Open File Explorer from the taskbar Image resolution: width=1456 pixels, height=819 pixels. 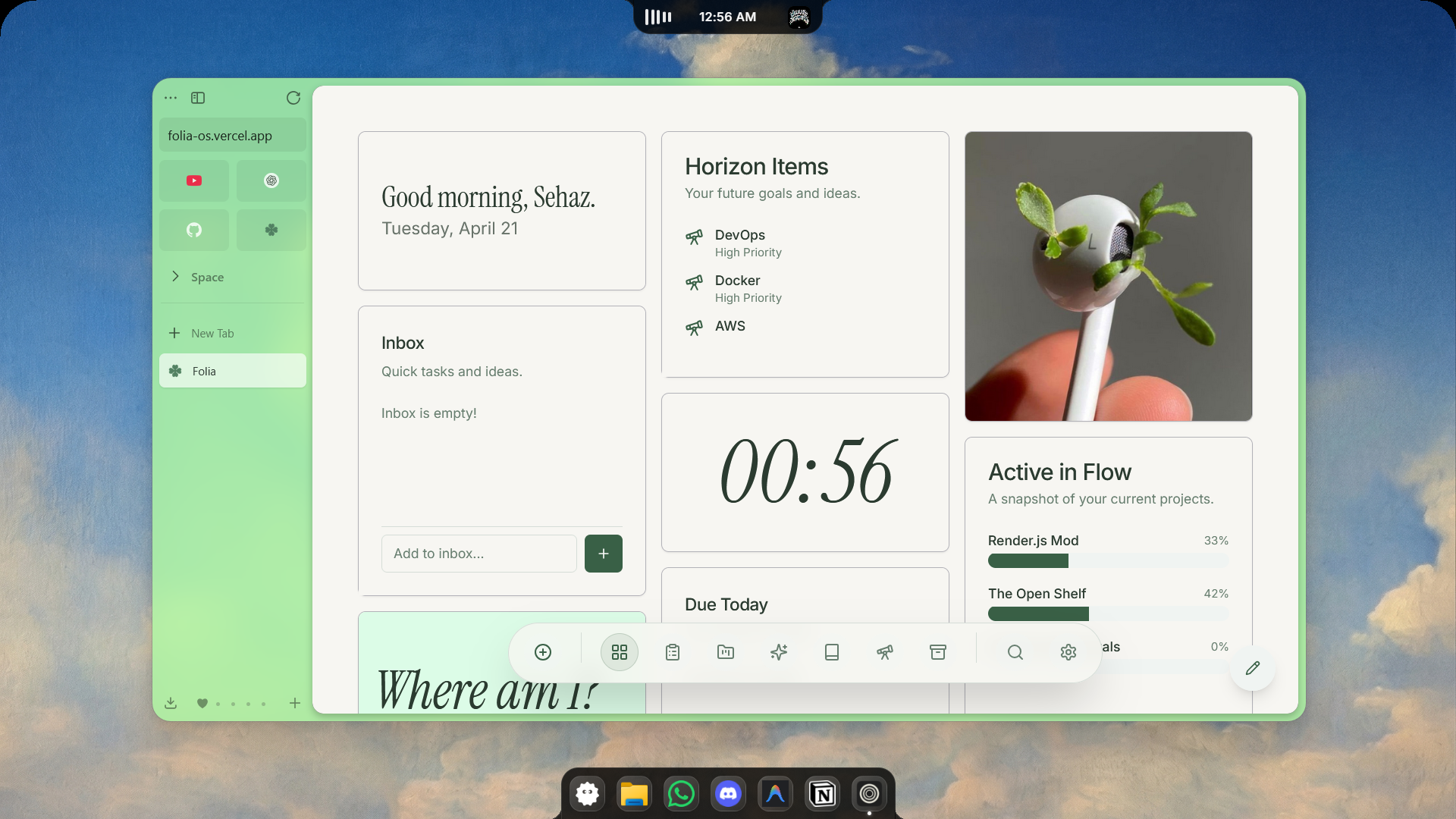tap(634, 794)
